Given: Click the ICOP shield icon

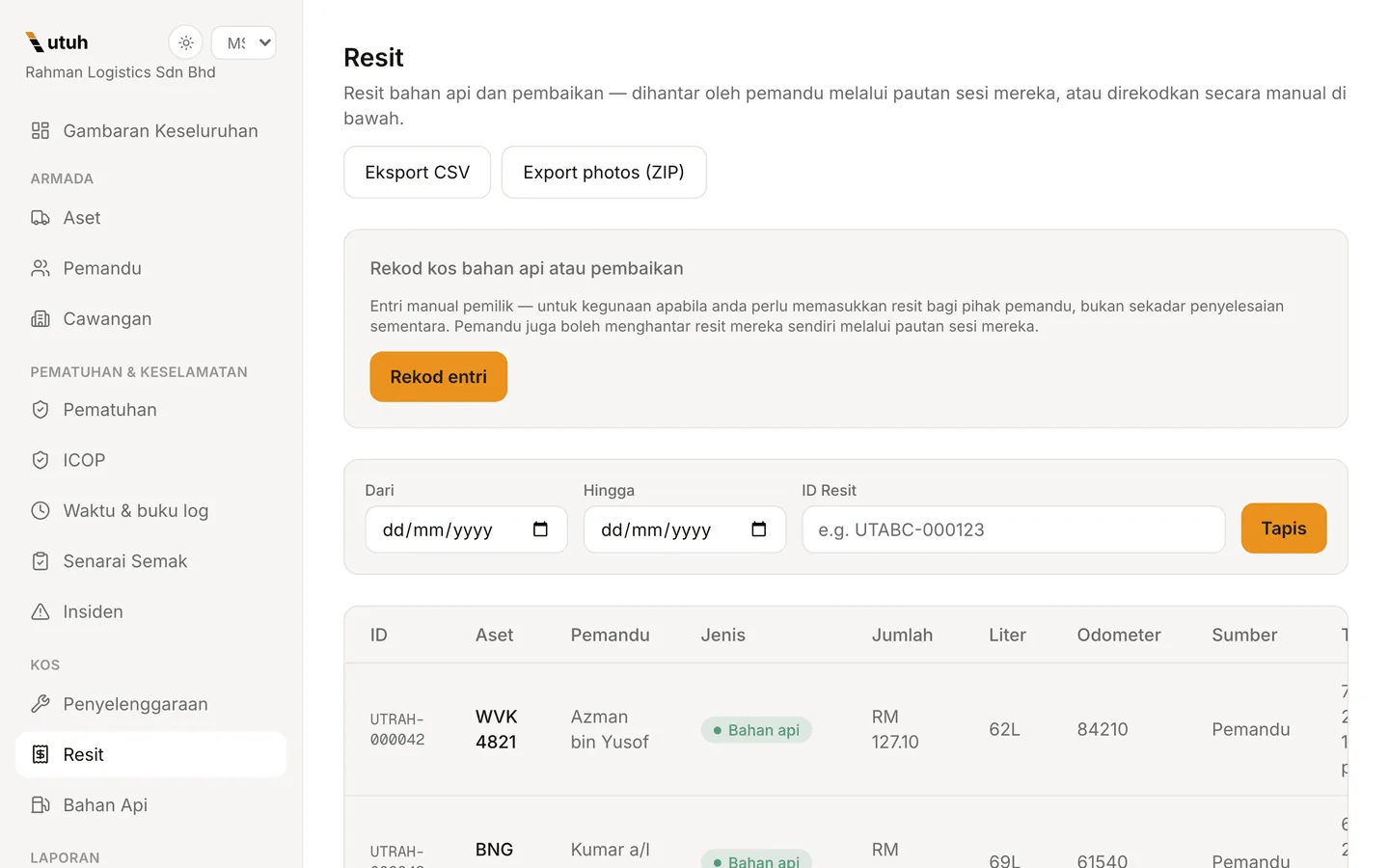Looking at the screenshot, I should pos(41,460).
